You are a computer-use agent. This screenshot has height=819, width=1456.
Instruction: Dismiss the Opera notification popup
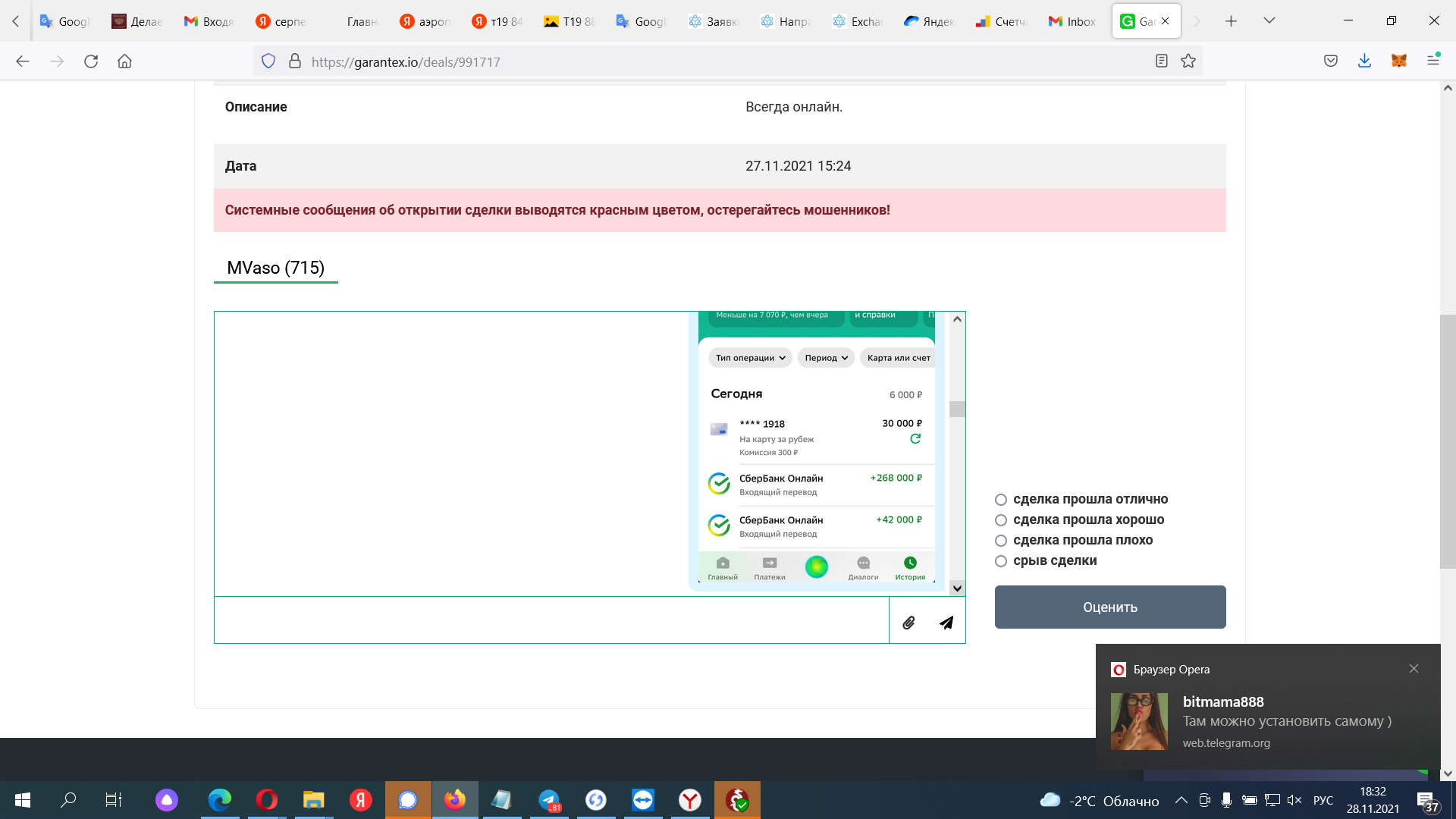[1414, 669]
